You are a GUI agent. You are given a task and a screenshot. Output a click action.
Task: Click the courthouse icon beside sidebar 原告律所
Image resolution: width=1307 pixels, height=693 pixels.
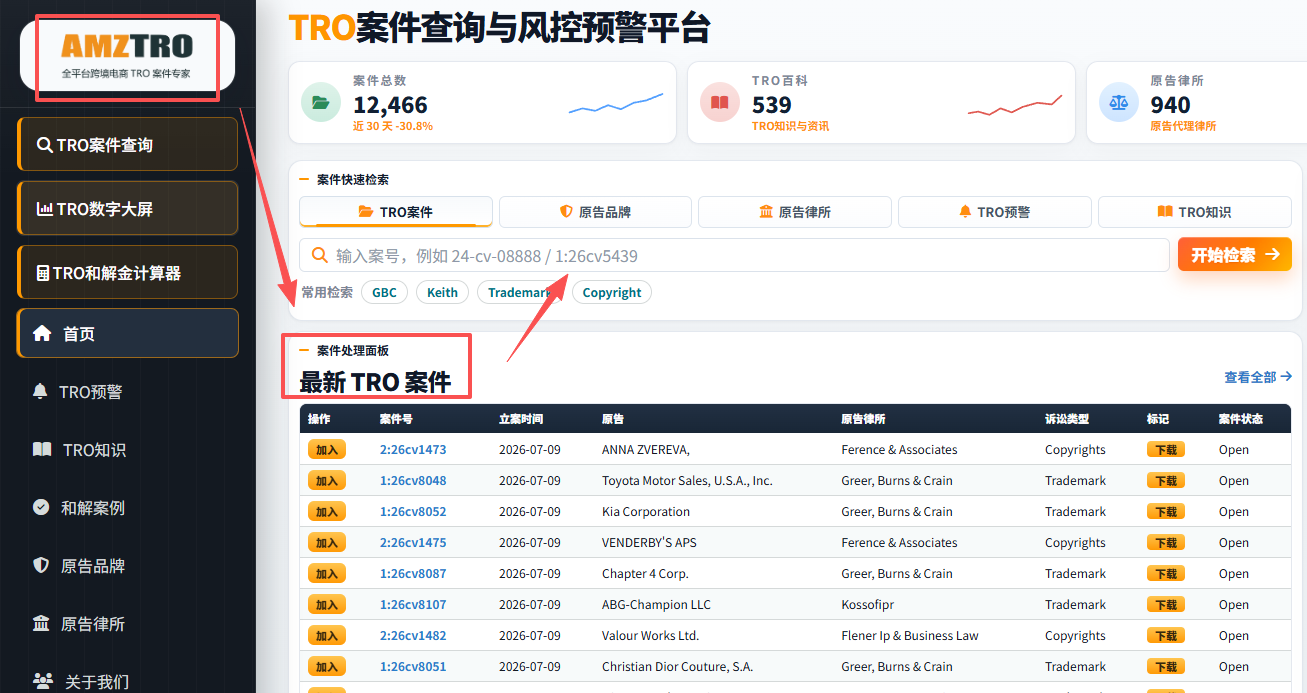point(41,624)
